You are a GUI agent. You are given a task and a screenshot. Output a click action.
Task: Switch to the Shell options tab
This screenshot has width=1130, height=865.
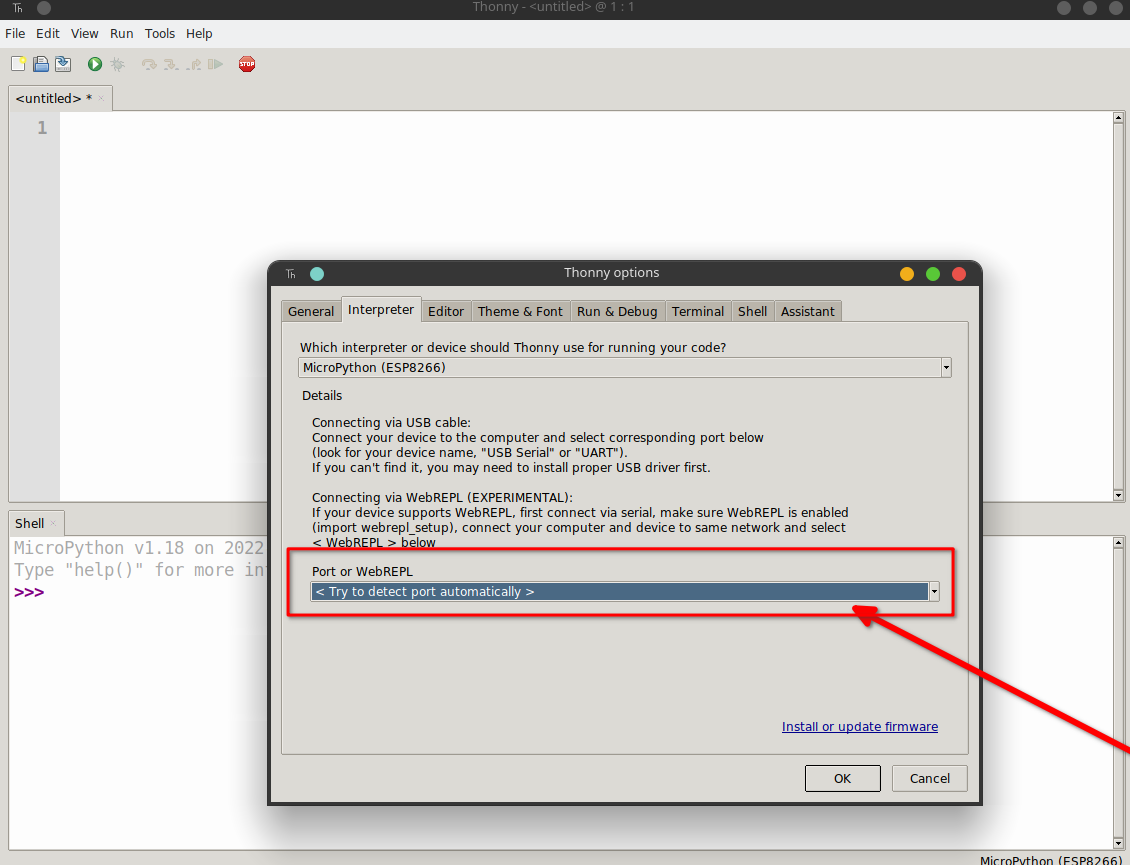tap(752, 311)
